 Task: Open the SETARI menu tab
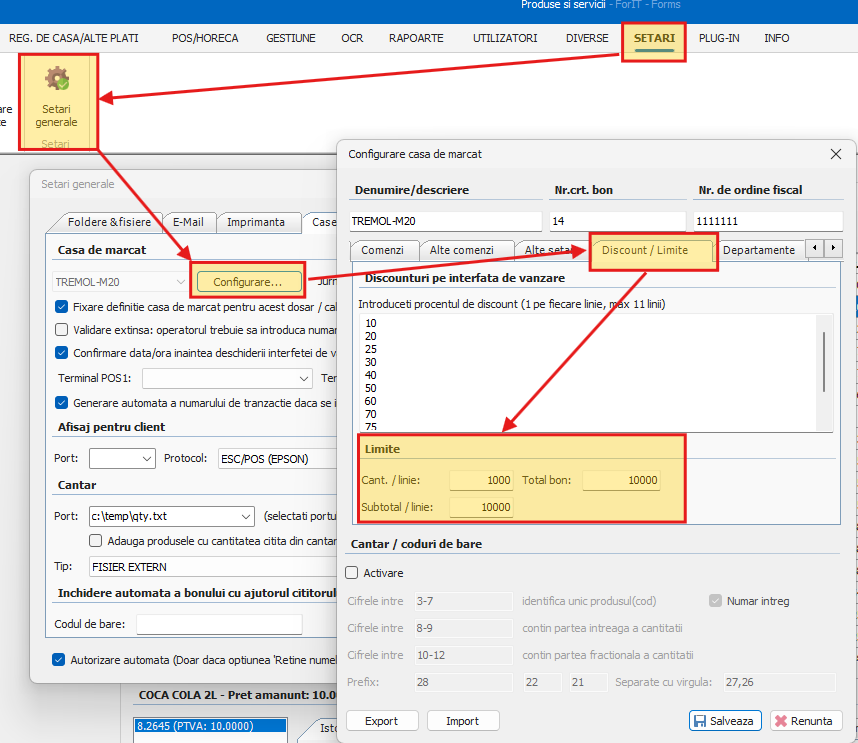654,38
